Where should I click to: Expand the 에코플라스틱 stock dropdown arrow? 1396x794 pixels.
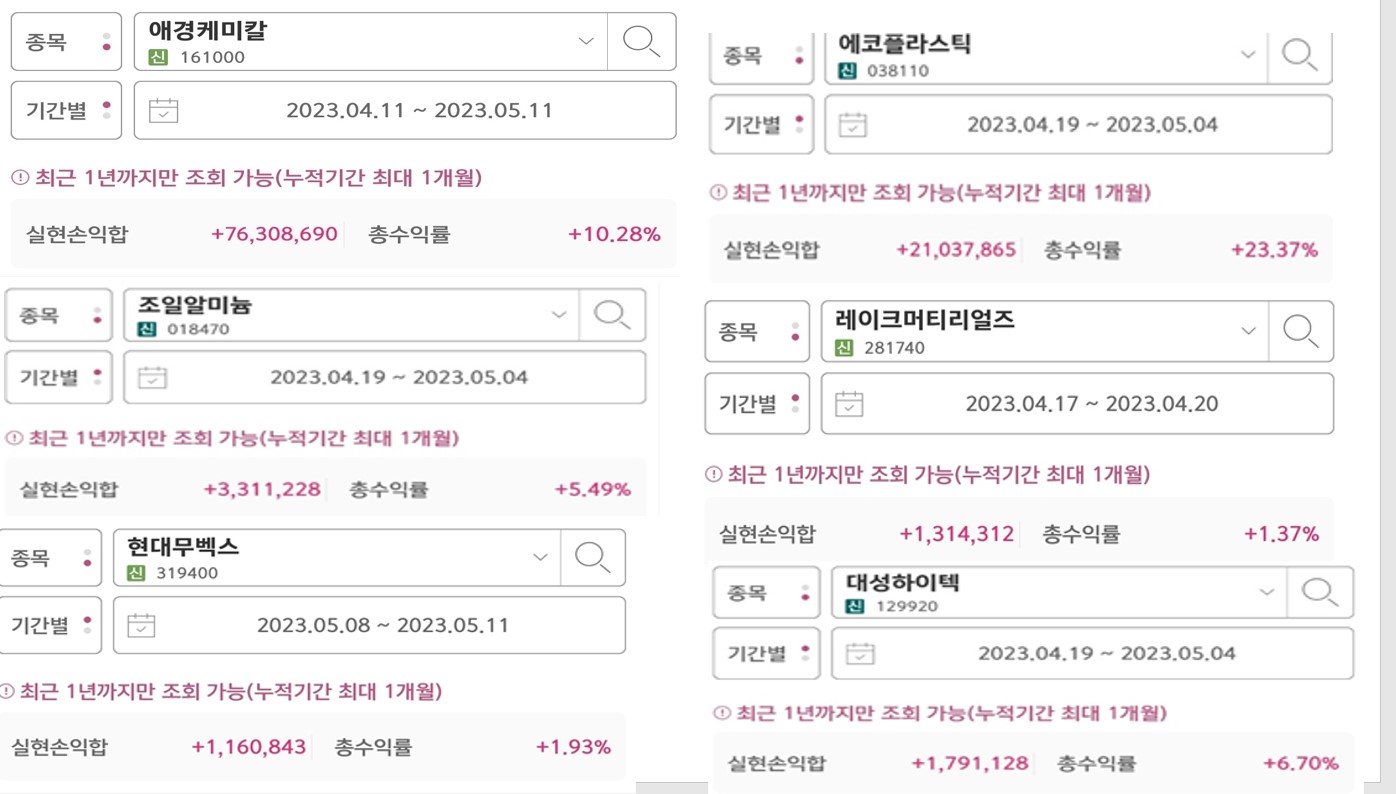1248,54
